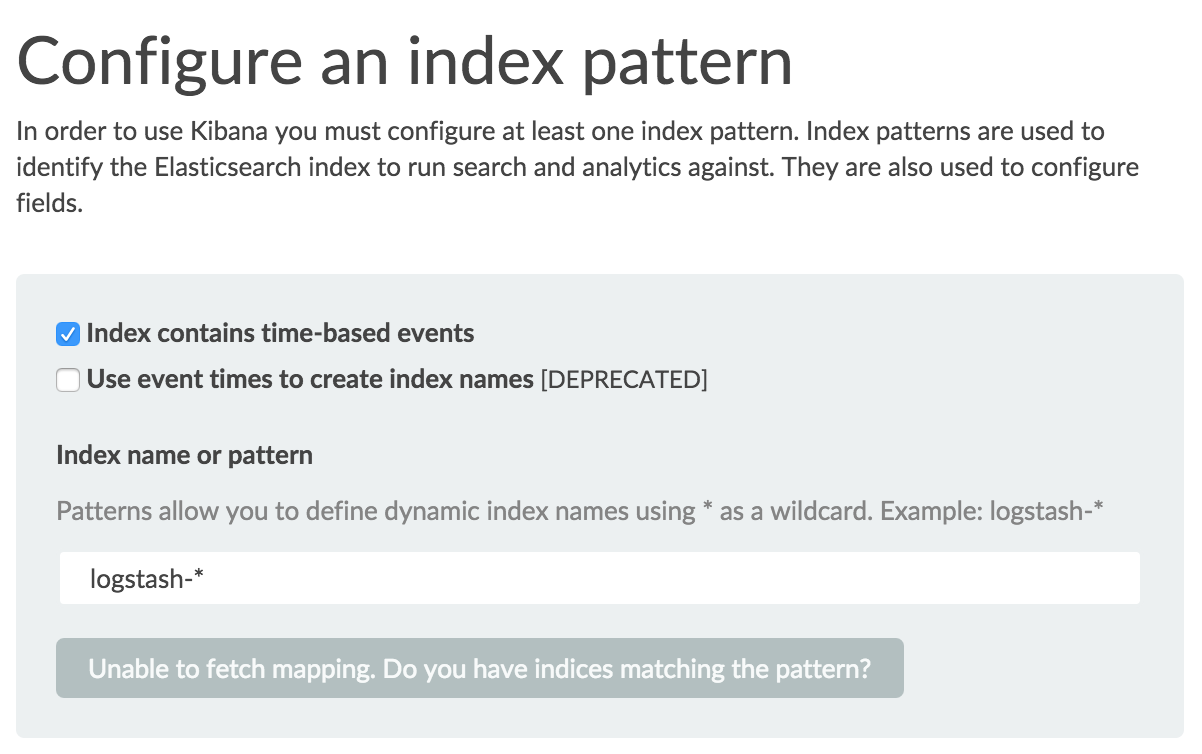Viewport: 1202px width, 754px height.
Task: Click the label "Index contains time-based events"
Action: point(280,333)
